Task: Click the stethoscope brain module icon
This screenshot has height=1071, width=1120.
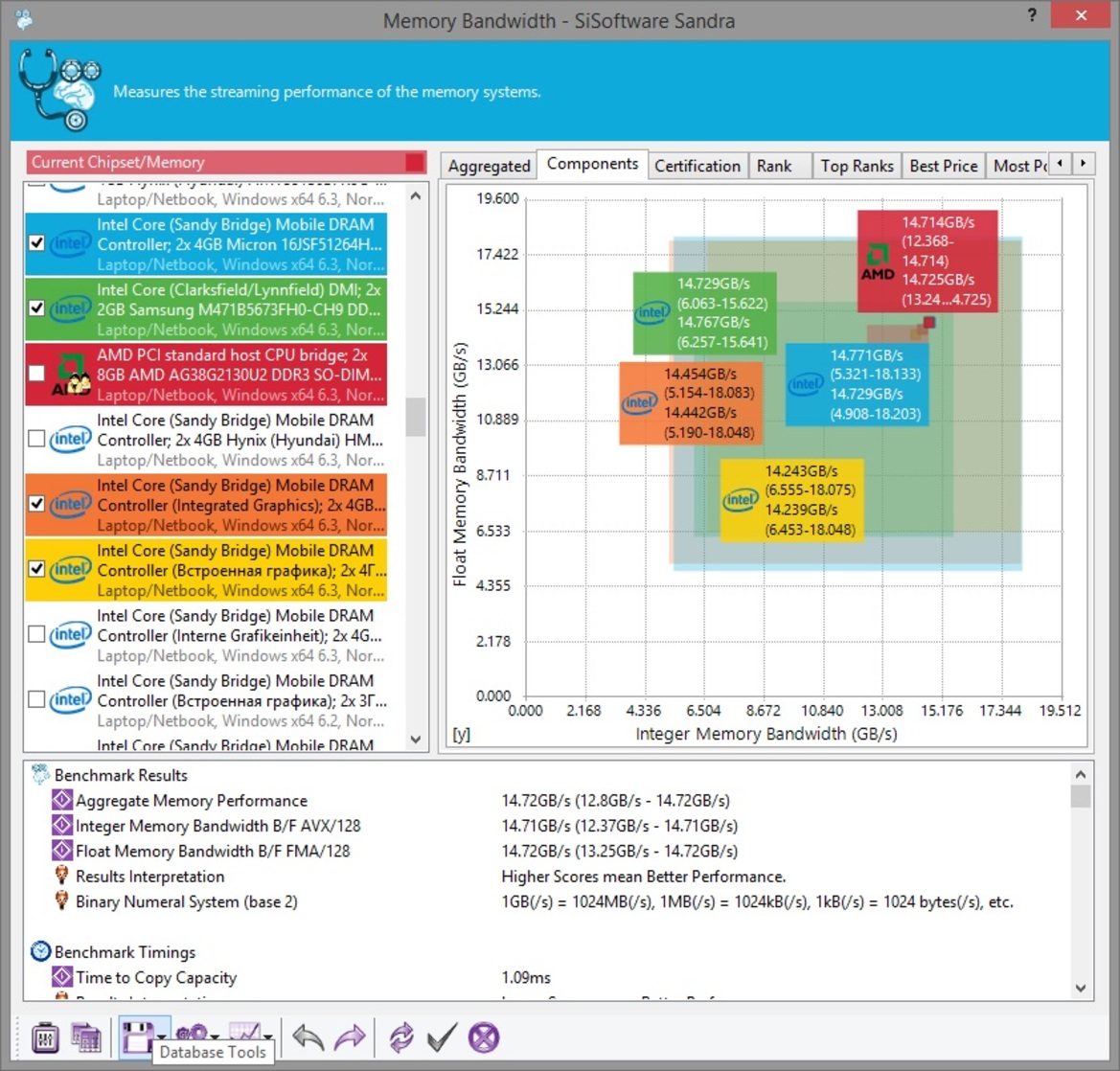Action: click(59, 90)
